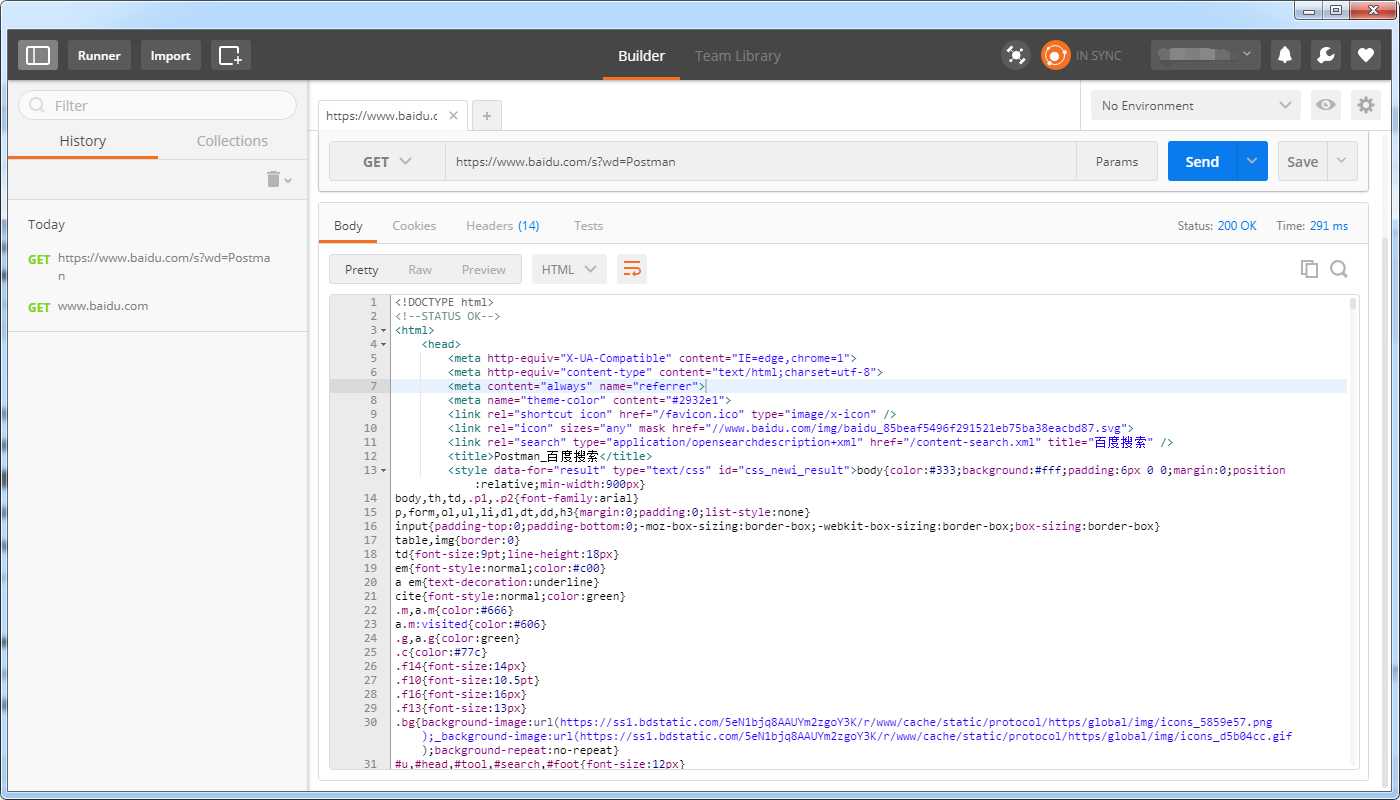Viewport: 1400px width, 800px height.
Task: Collapse the html tag at line 3
Action: (384, 330)
